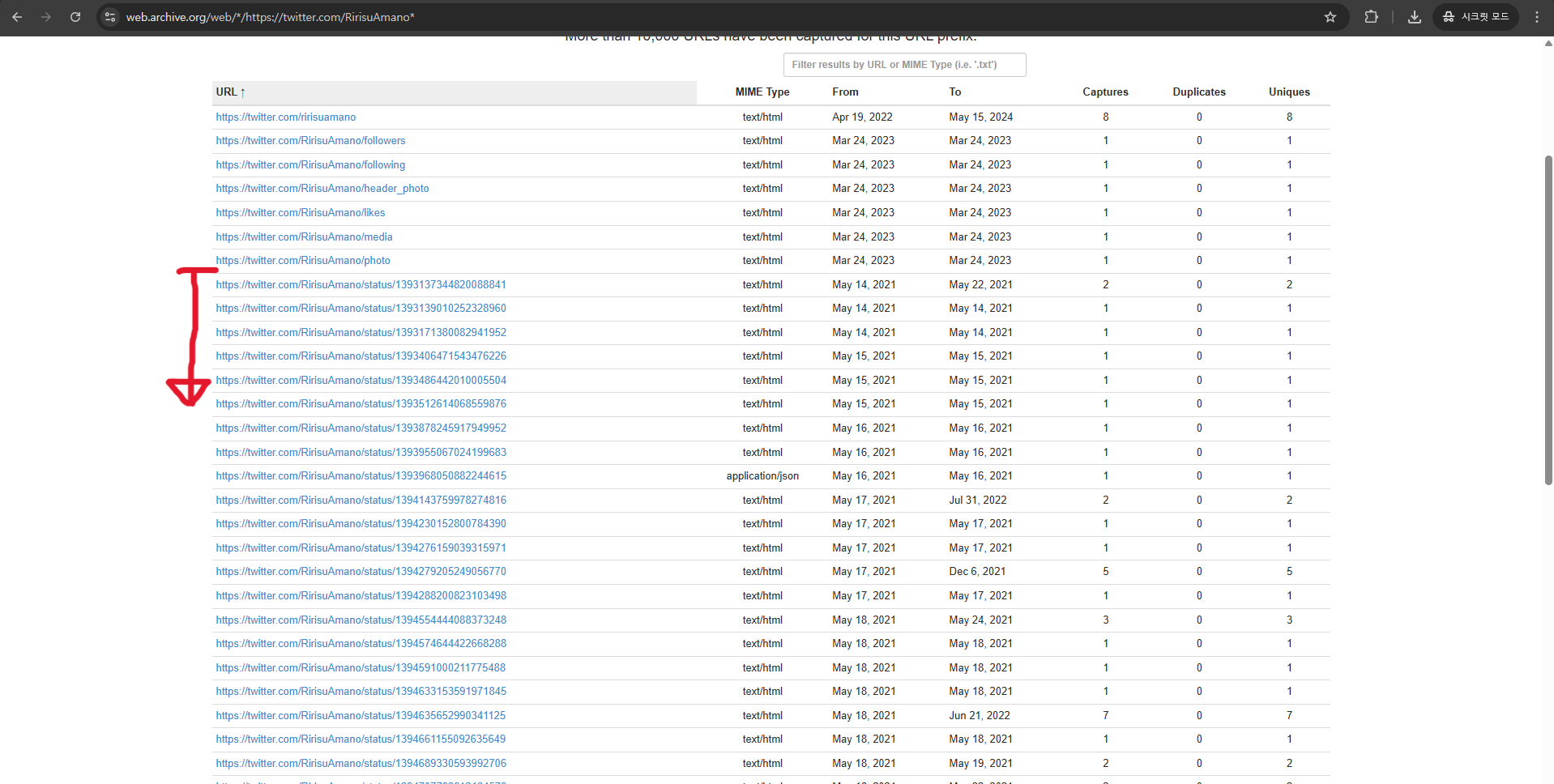Open the browser extensions menu
The height and width of the screenshot is (784, 1554).
(1371, 17)
